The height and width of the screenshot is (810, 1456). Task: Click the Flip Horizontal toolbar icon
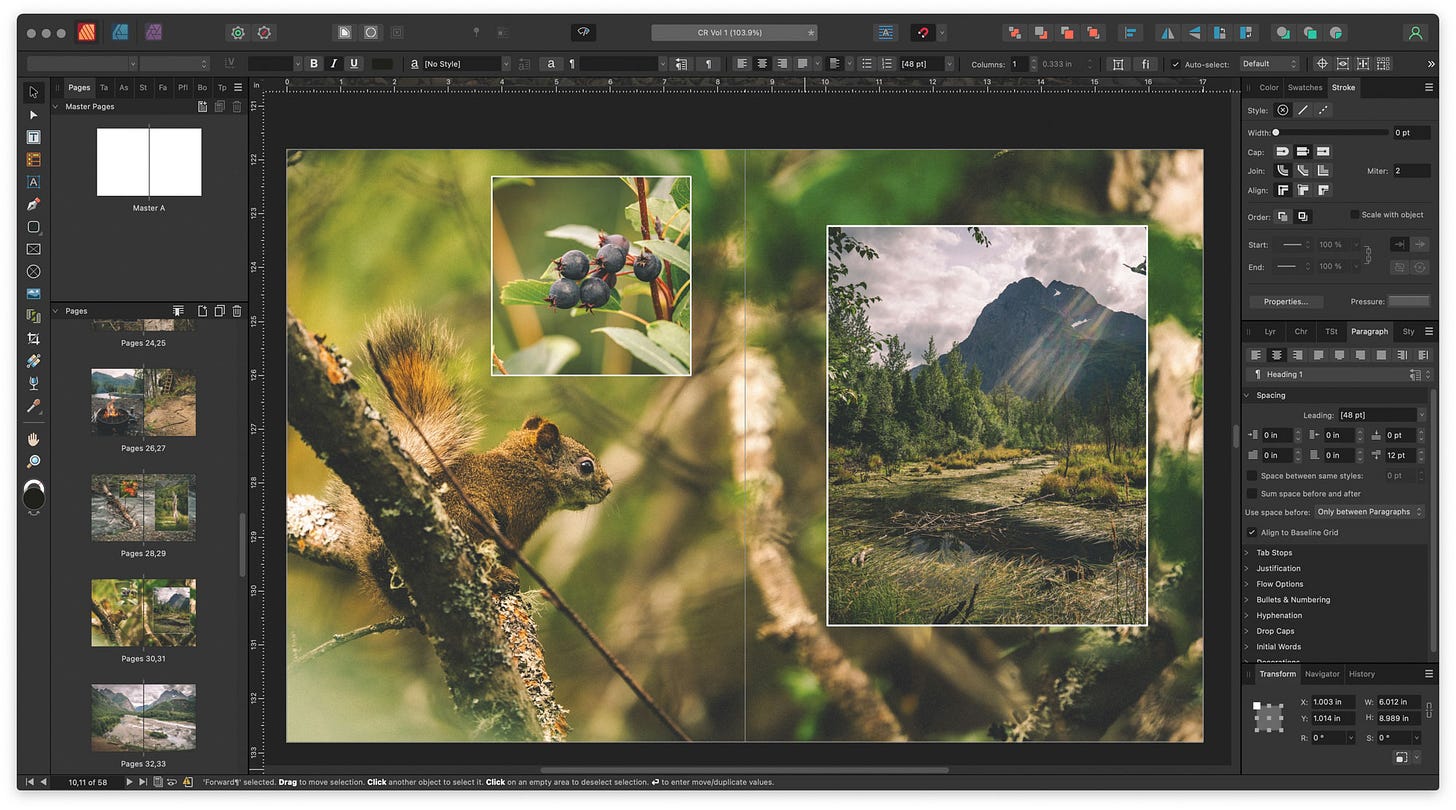pyautogui.click(x=1167, y=33)
